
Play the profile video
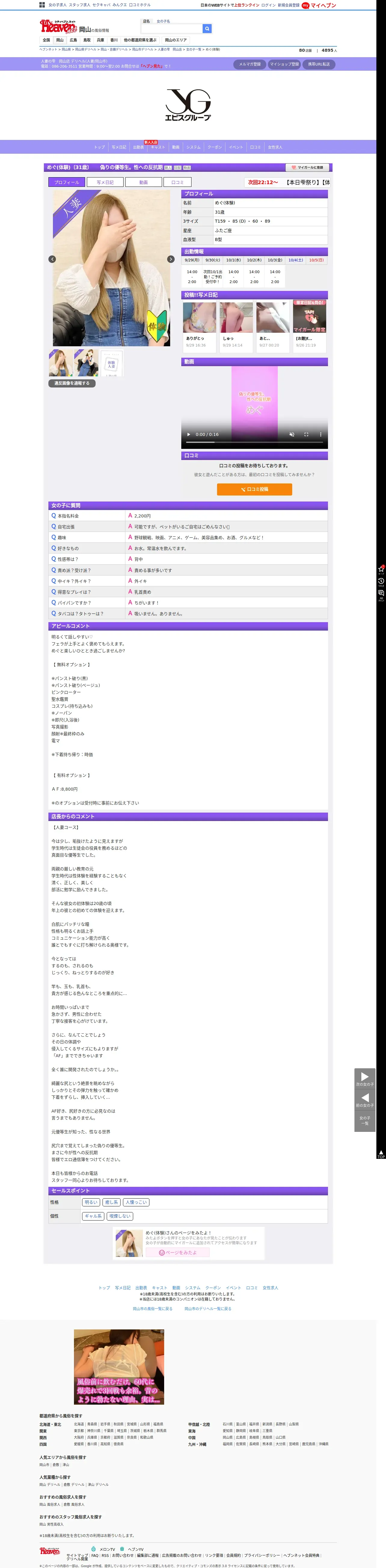pyautogui.click(x=188, y=435)
